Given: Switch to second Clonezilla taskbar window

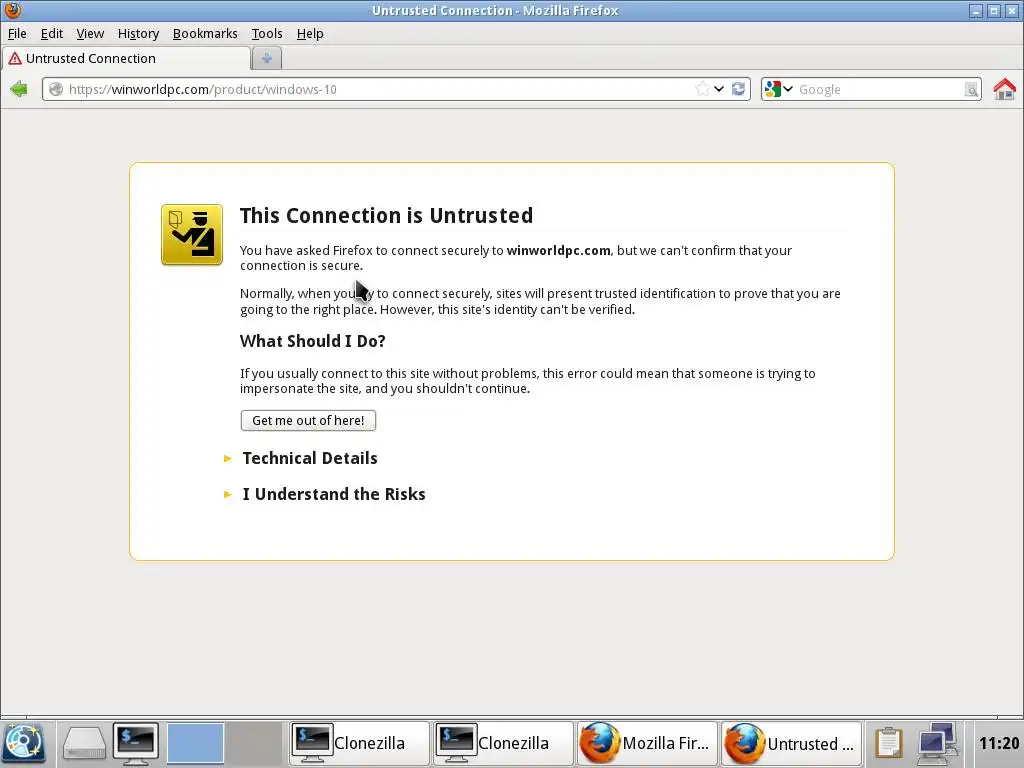Looking at the screenshot, I should point(502,743).
